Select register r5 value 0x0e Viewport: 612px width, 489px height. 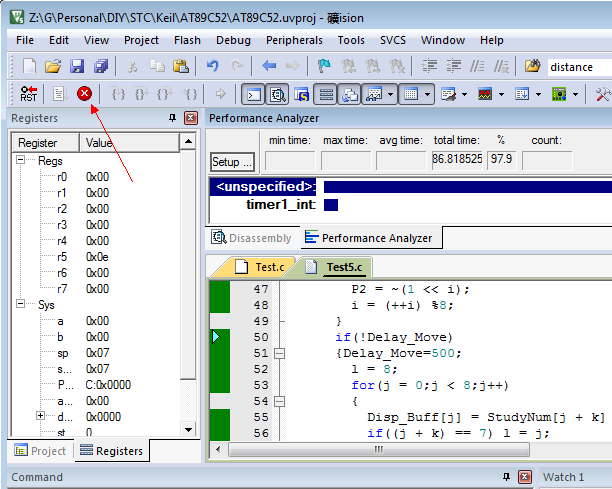[x=97, y=257]
